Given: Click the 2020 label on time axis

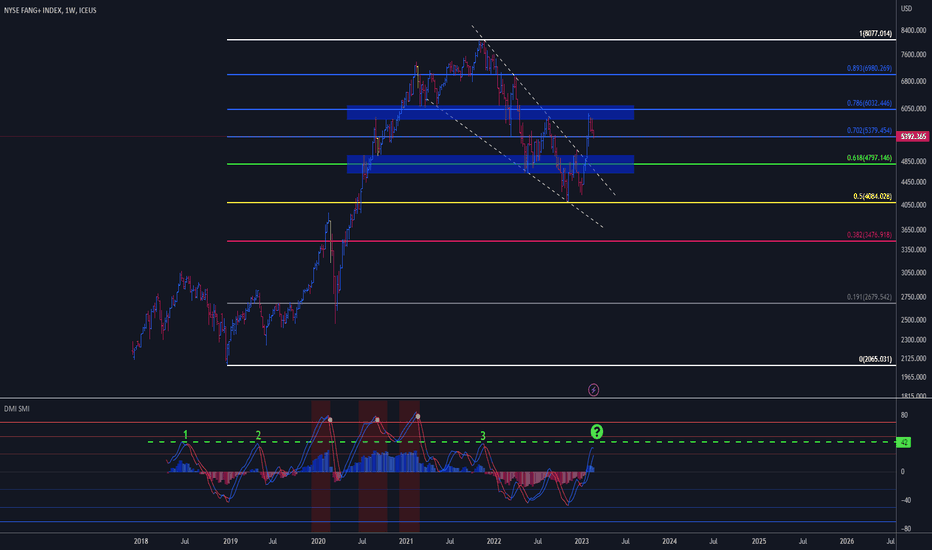Looking at the screenshot, I should pyautogui.click(x=318, y=541).
